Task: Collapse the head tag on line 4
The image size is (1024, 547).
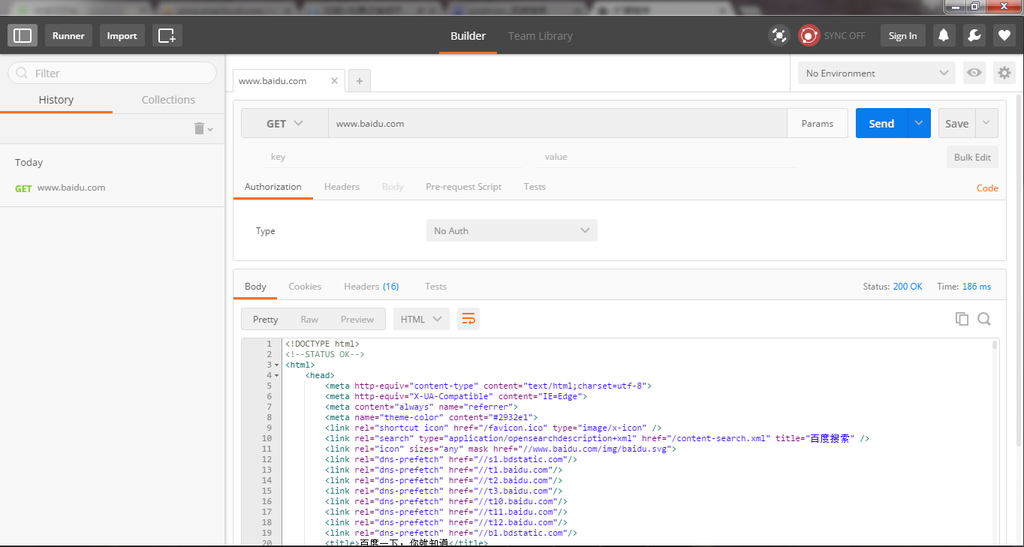Action: (277, 376)
